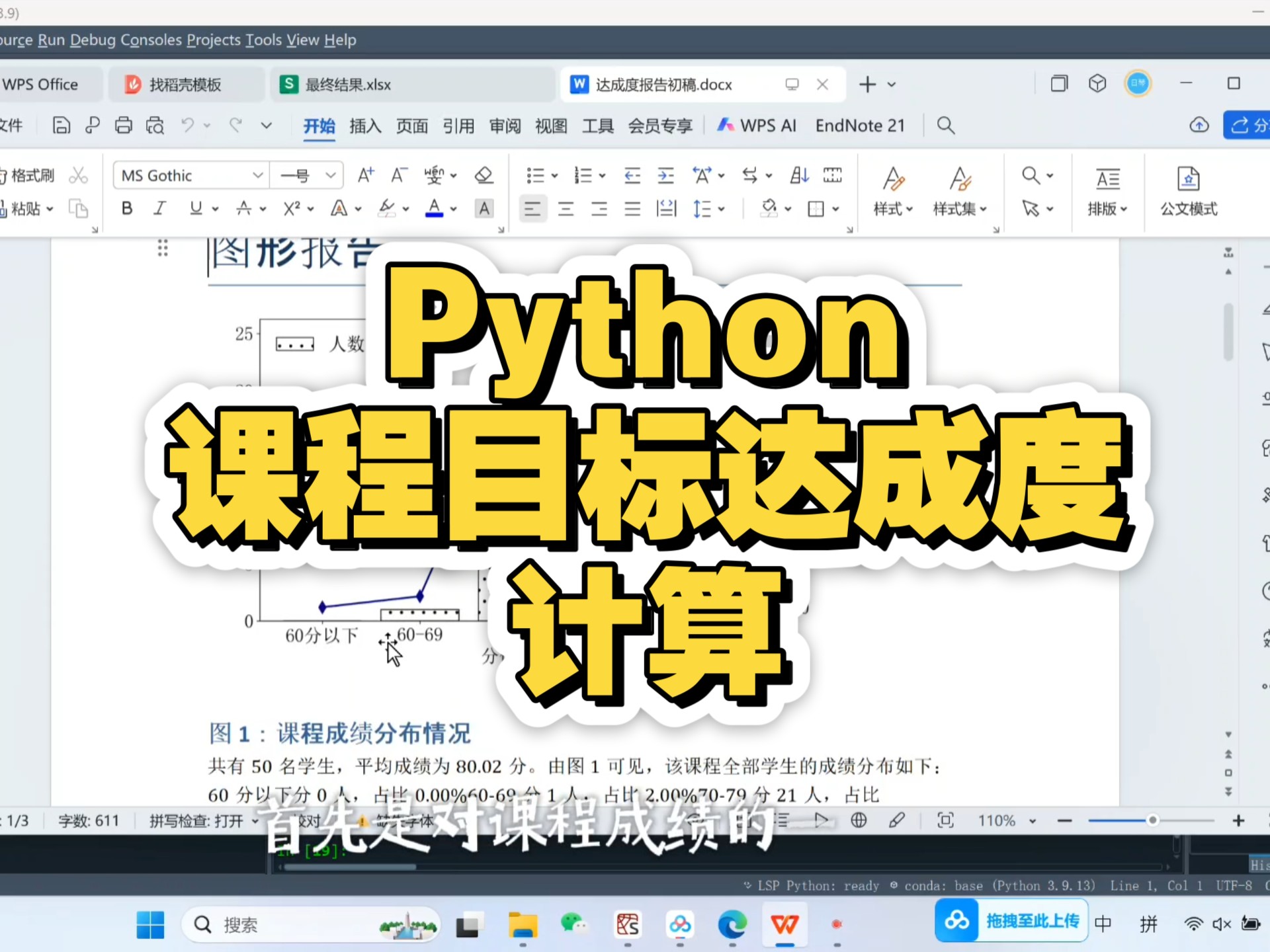Open the bulleted list icon
The height and width of the screenshot is (952, 1270).
coord(536,175)
